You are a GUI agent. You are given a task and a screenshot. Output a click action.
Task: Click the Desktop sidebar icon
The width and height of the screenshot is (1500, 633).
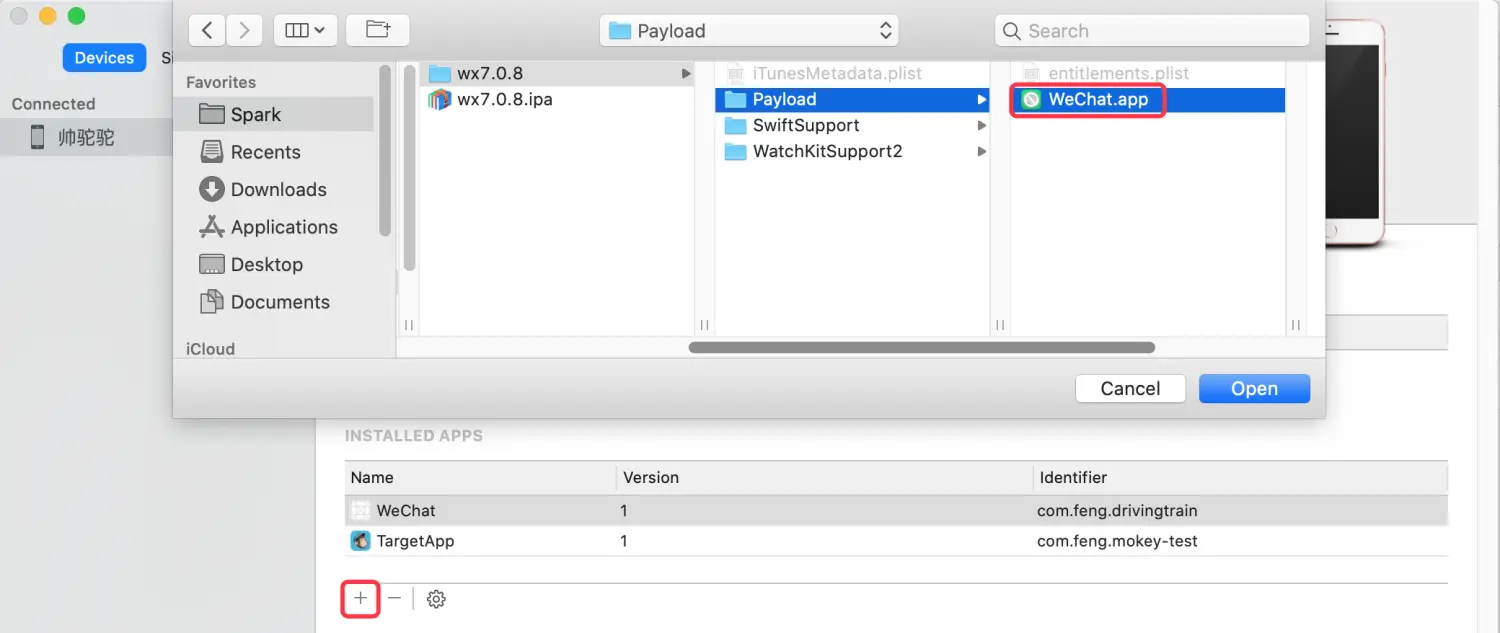click(211, 264)
